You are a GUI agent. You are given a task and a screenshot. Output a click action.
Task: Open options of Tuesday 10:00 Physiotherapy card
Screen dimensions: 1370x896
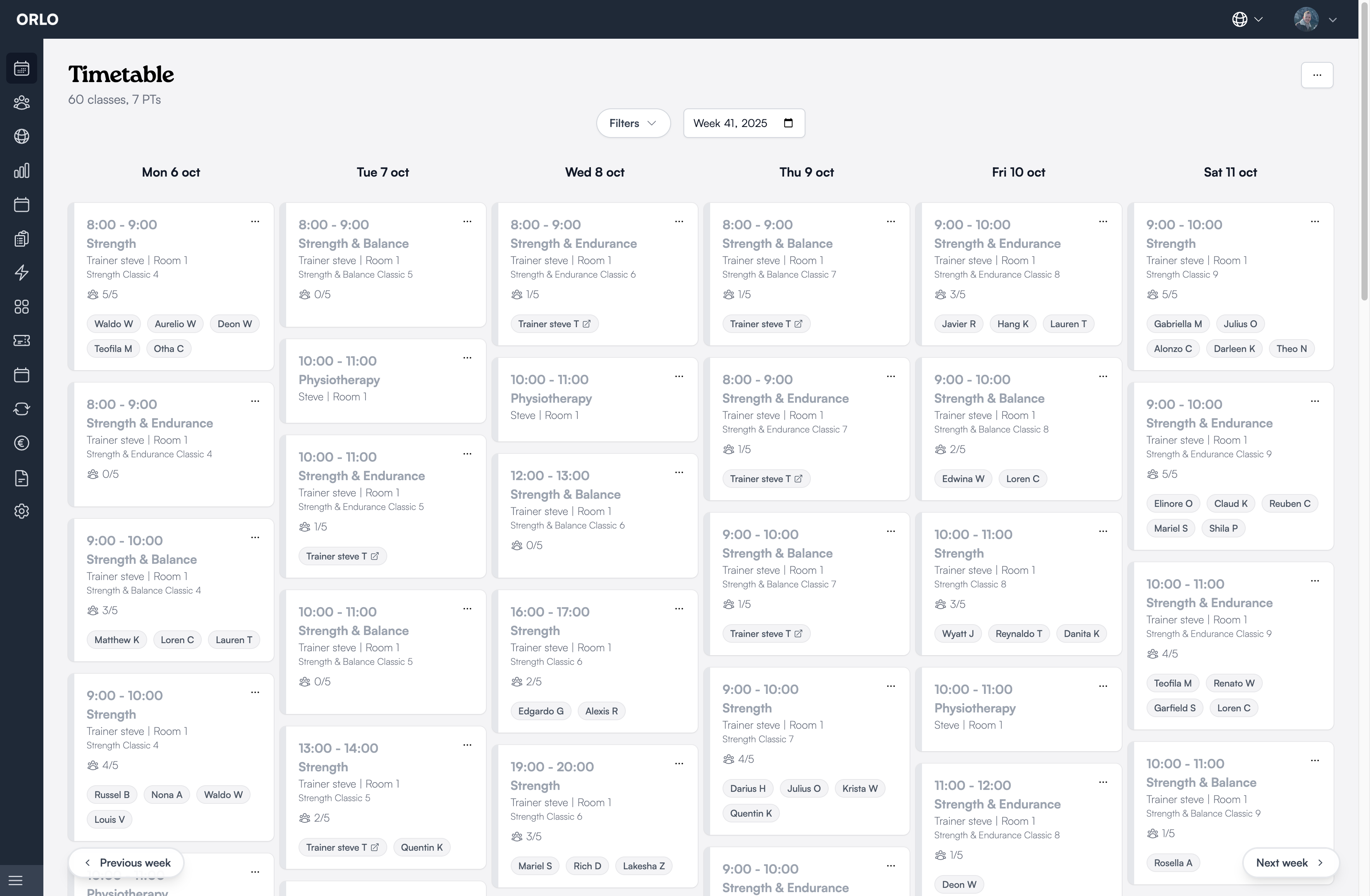tap(467, 358)
